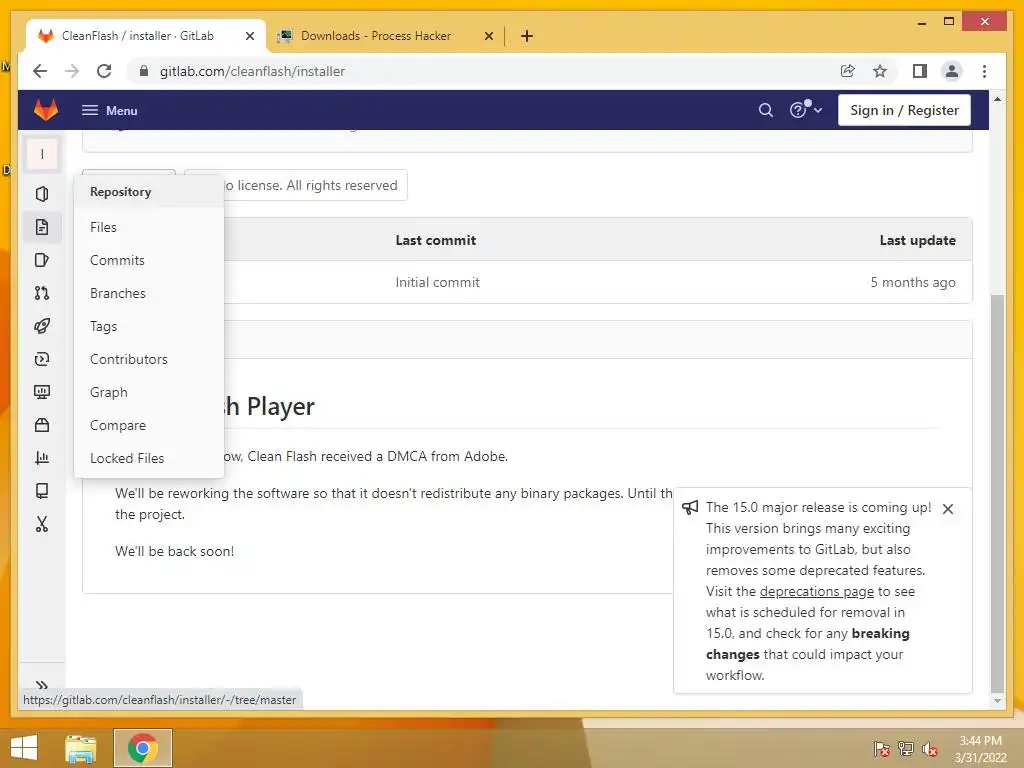Image resolution: width=1024 pixels, height=768 pixels.
Task: Close the Downloads - Process Hacker tab
Action: [488, 36]
